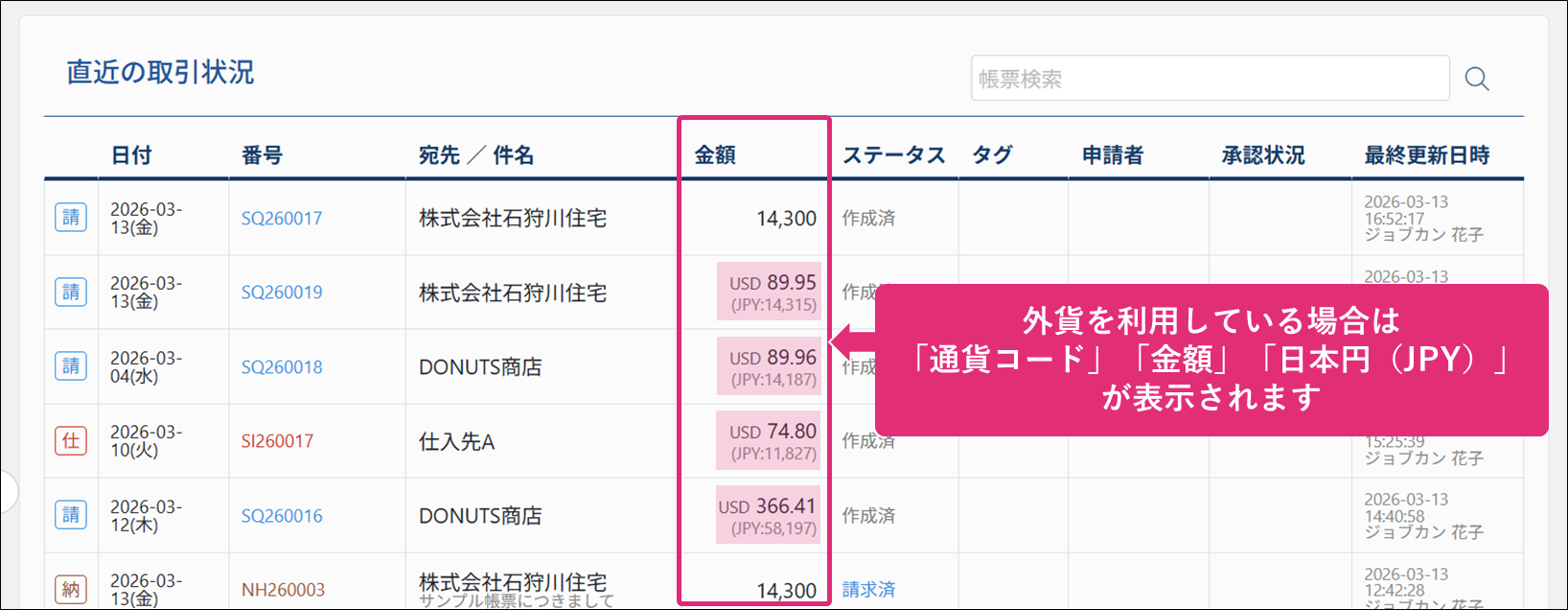Click the 請 invoice icon for SQ260016

(71, 515)
